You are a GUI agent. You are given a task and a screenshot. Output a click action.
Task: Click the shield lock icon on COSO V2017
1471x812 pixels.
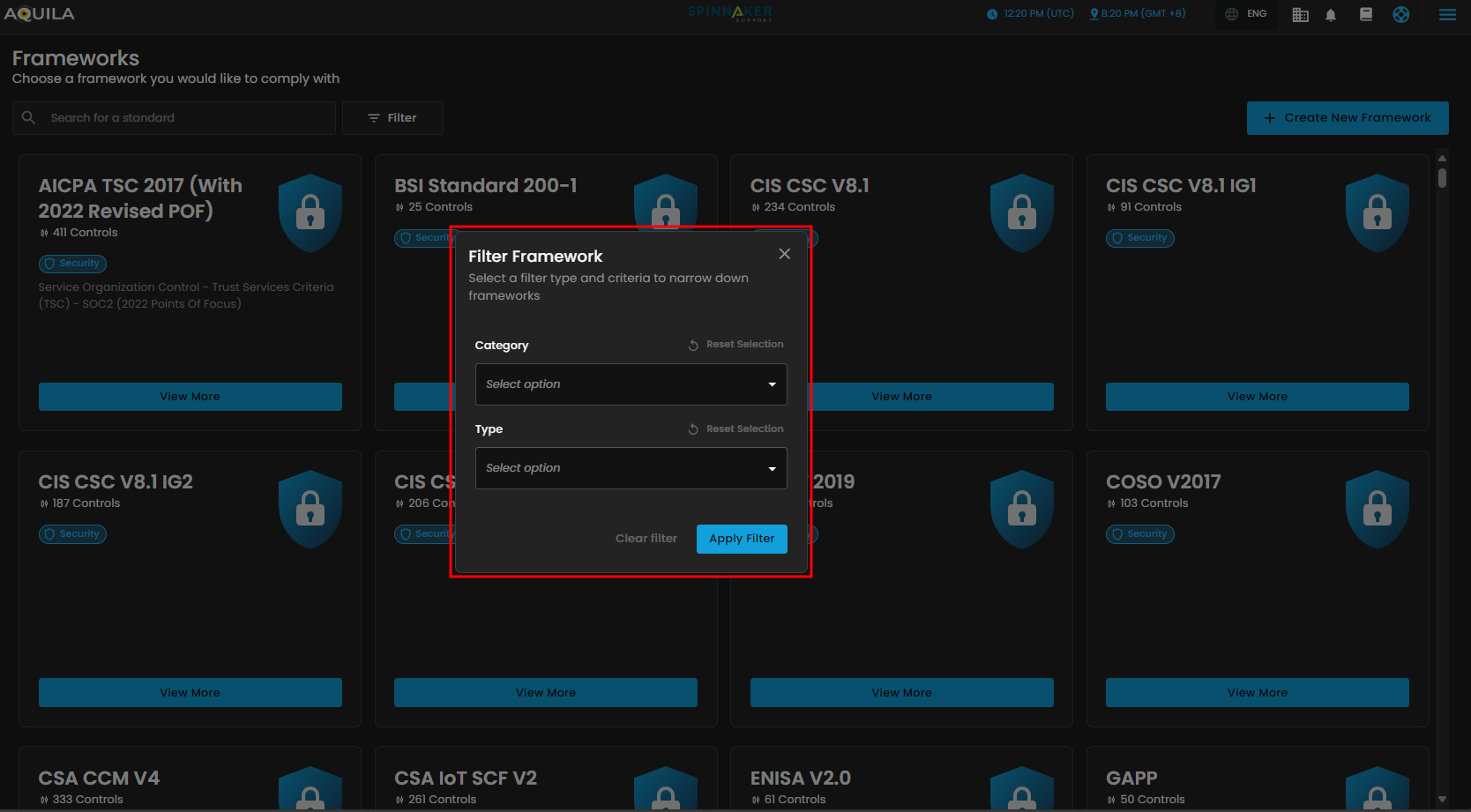[1377, 509]
